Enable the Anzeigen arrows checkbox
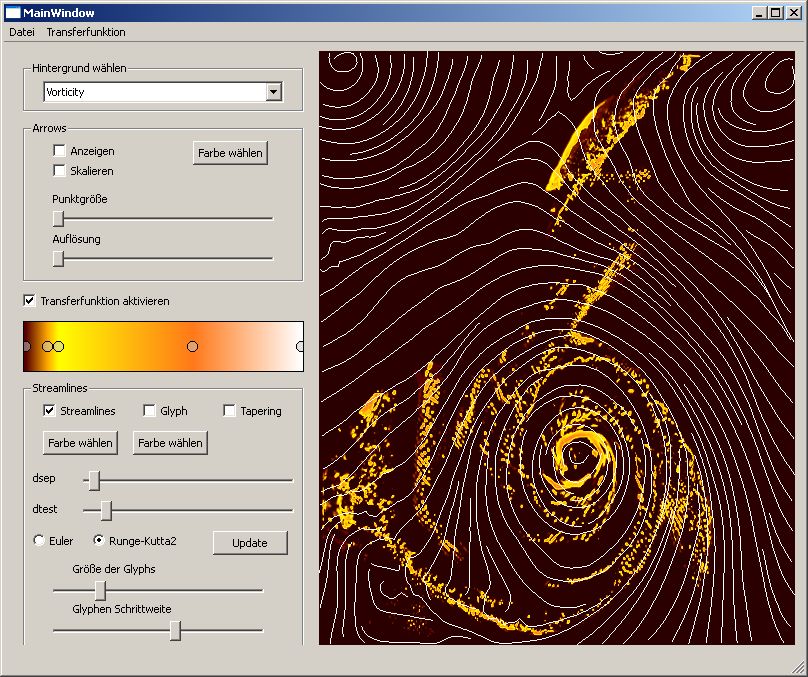808x677 pixels. pos(60,151)
